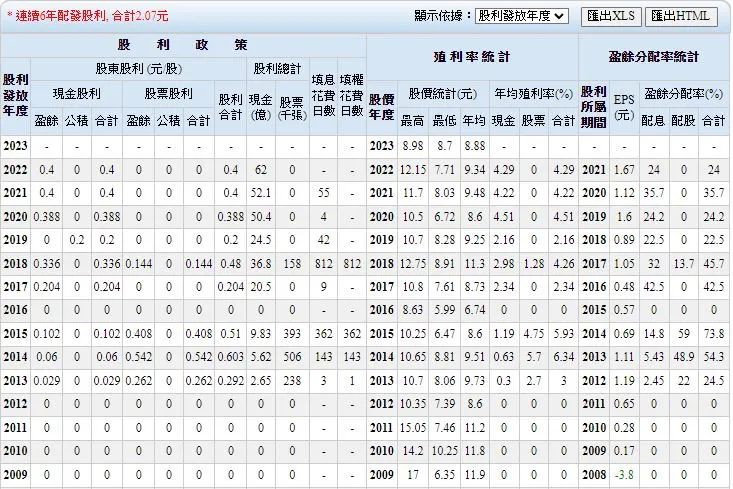This screenshot has width=733, height=489.
Task: Click cash total value 9.83 in 2015 row
Action: click(261, 333)
